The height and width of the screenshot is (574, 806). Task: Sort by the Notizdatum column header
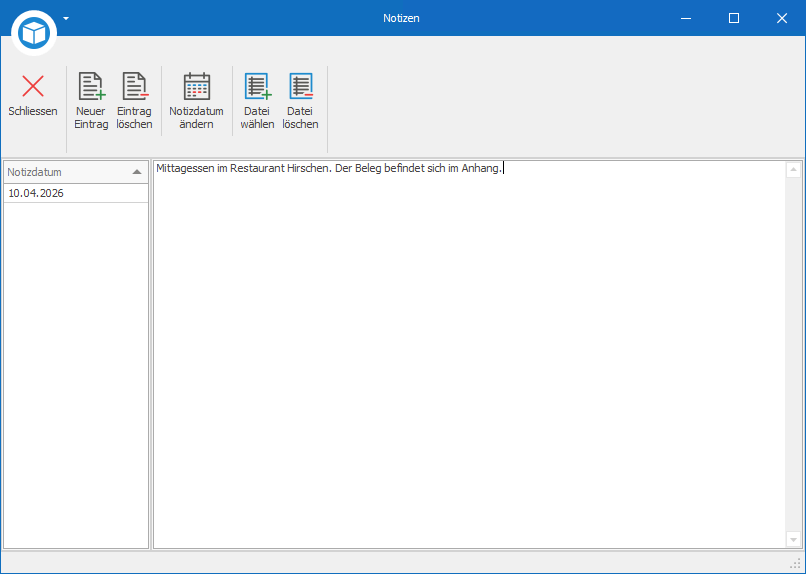[76, 172]
